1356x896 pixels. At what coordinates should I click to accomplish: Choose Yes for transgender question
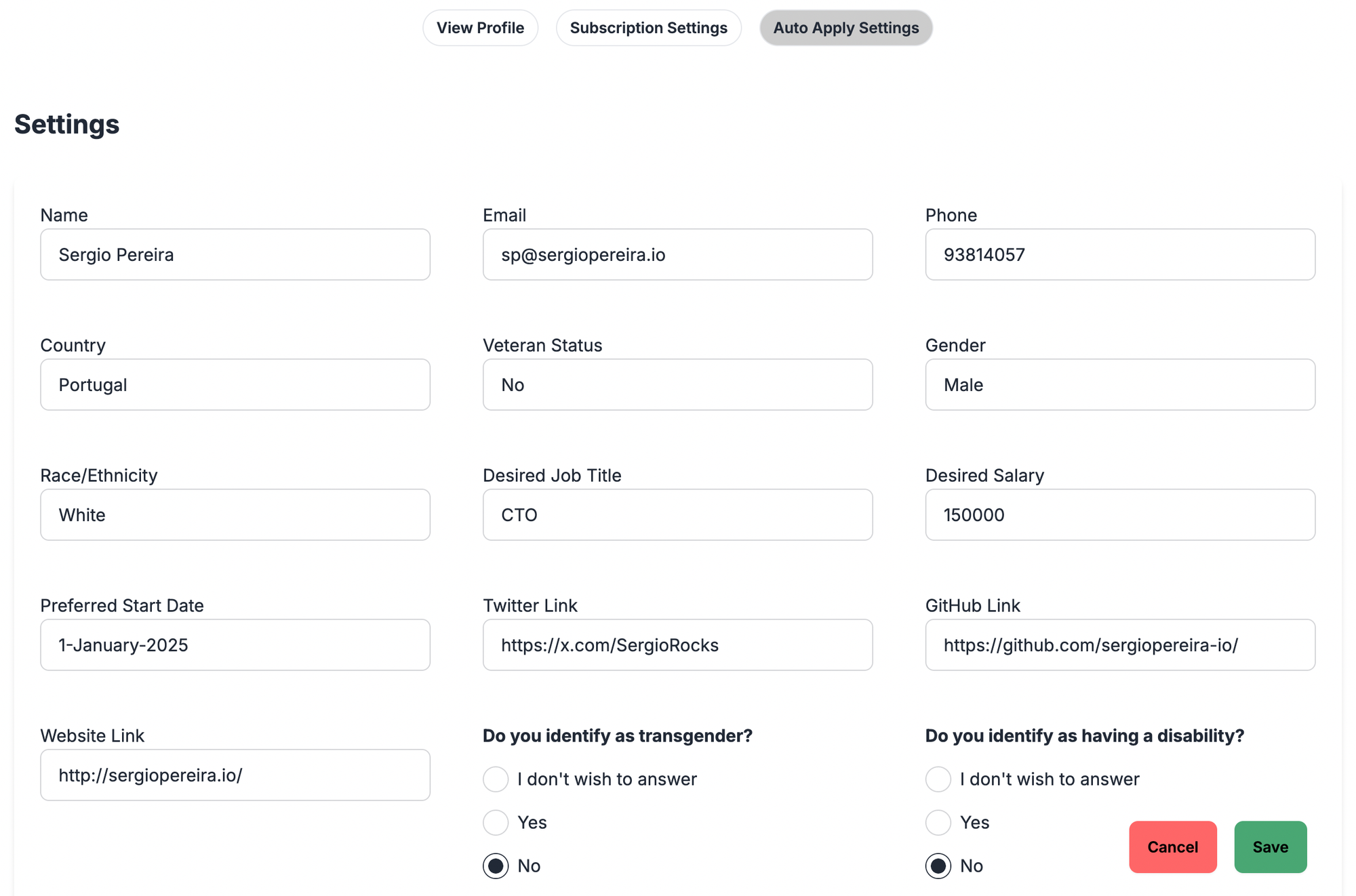(x=496, y=823)
